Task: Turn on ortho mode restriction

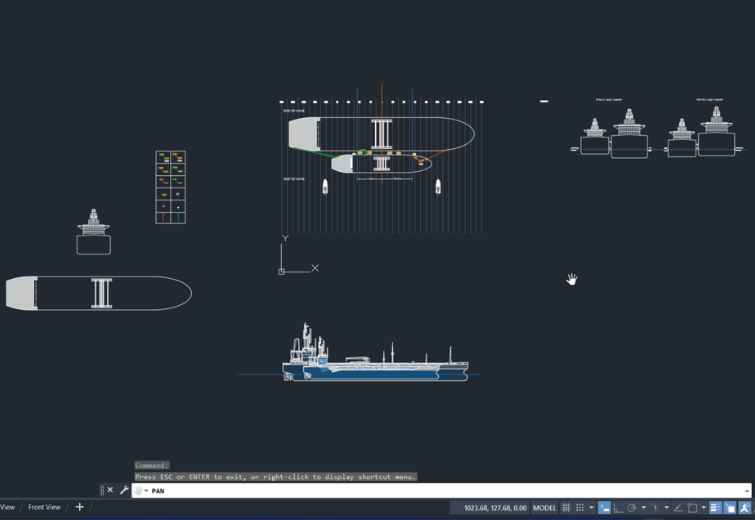Action: (618, 508)
